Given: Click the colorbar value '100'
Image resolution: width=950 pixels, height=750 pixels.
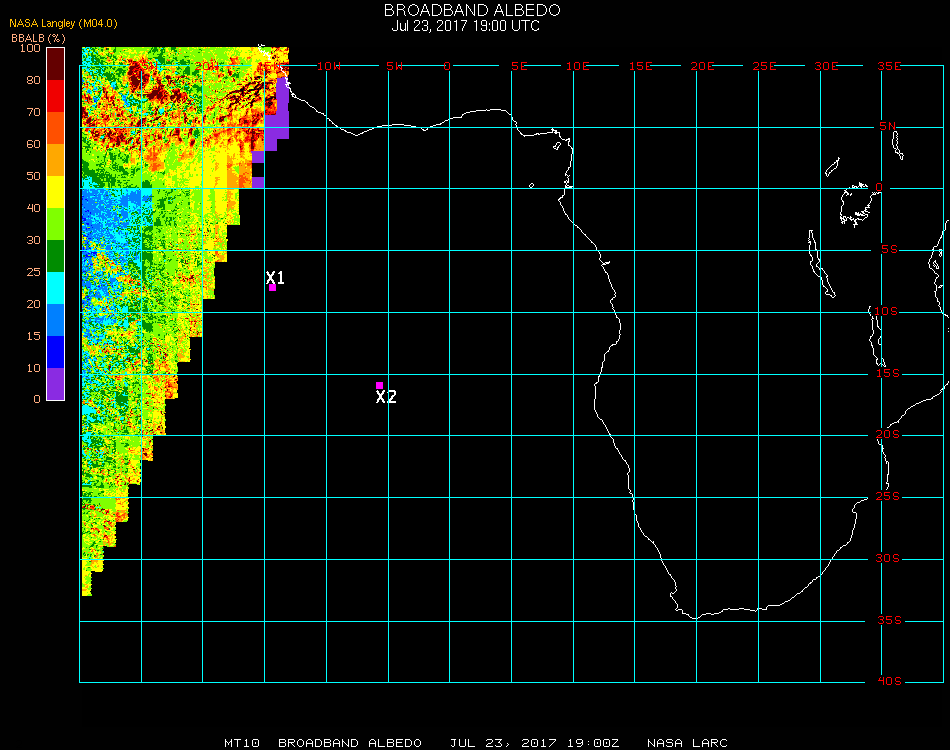Looking at the screenshot, I should tap(30, 48).
